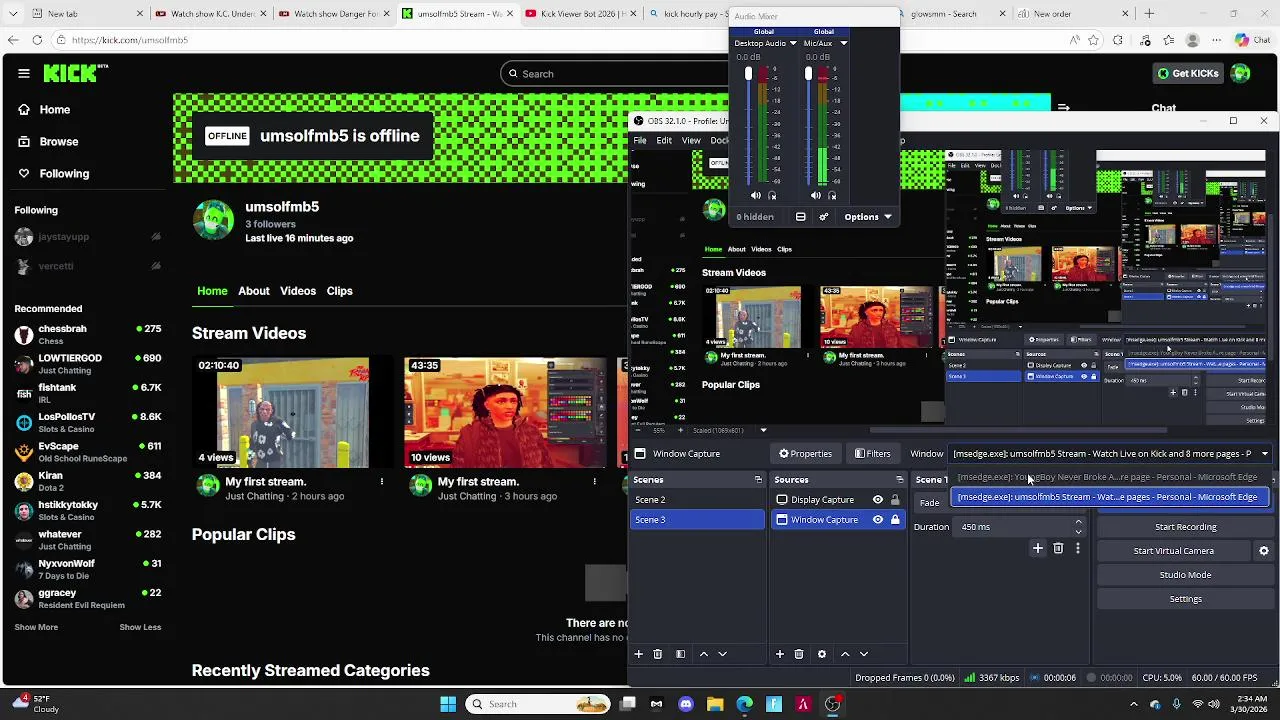Enable Studio Mode in OBS
The width and height of the screenshot is (1280, 720).
[1185, 575]
